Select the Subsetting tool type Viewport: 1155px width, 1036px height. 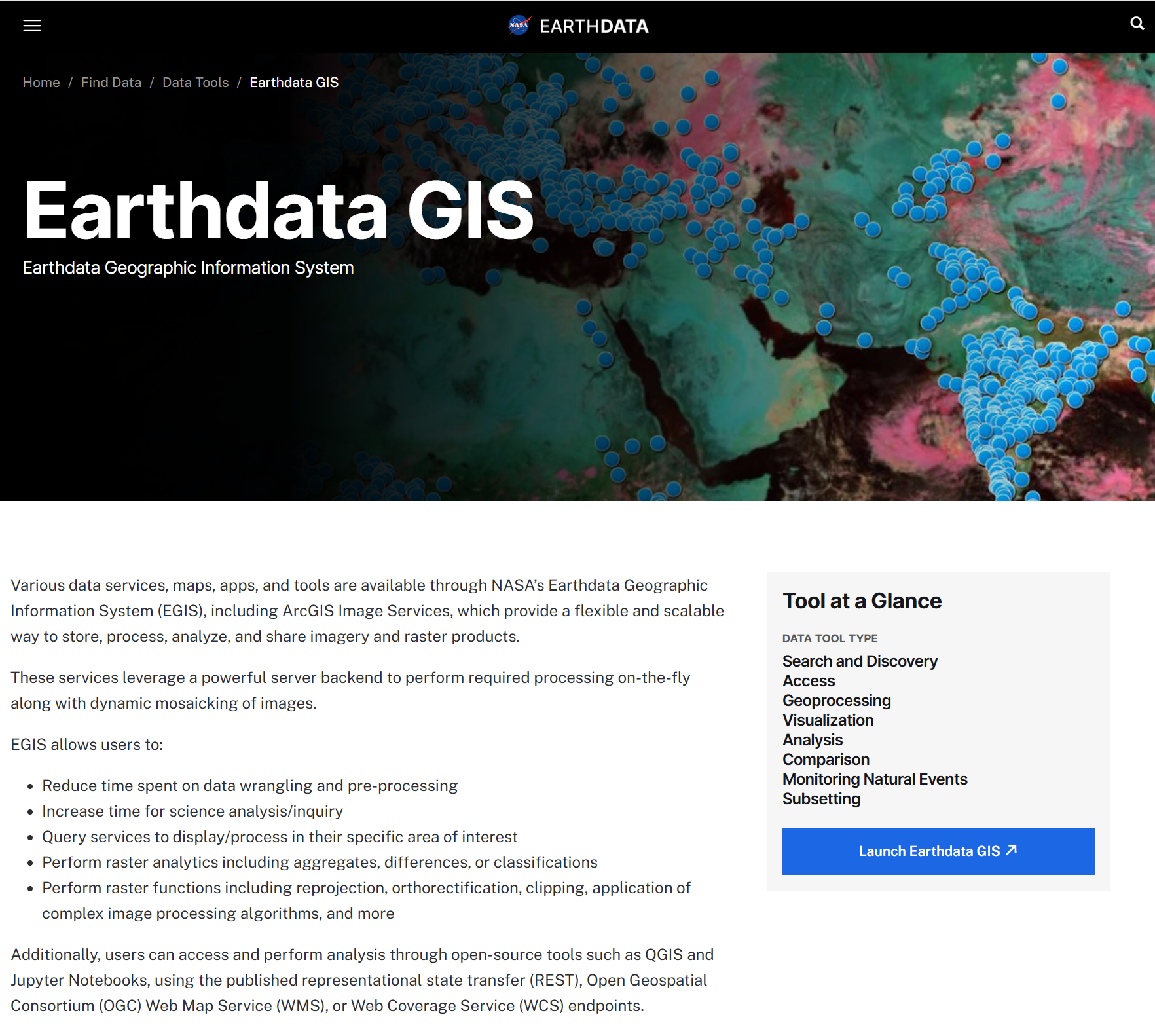coord(822,799)
